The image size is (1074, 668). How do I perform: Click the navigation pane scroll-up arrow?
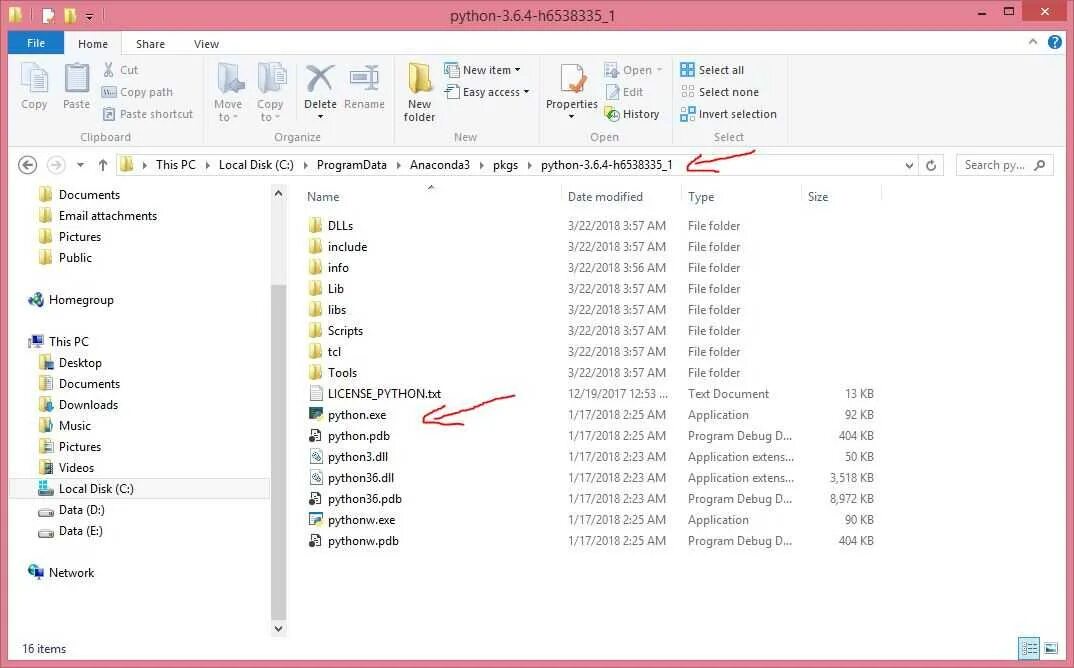pos(278,193)
